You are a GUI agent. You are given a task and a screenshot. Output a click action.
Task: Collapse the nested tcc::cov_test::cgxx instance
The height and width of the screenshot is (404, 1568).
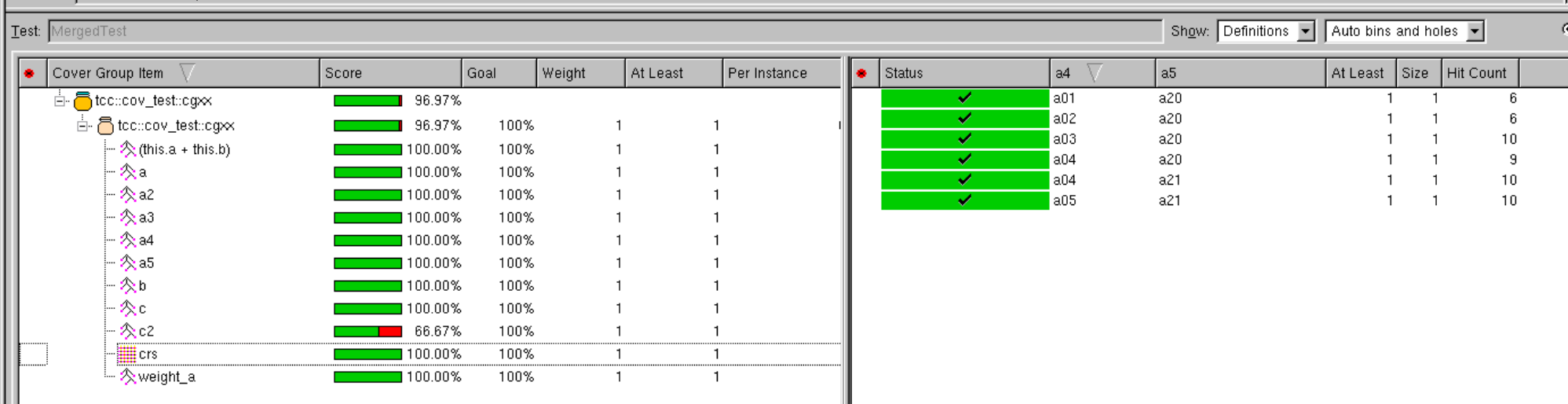pyautogui.click(x=82, y=126)
